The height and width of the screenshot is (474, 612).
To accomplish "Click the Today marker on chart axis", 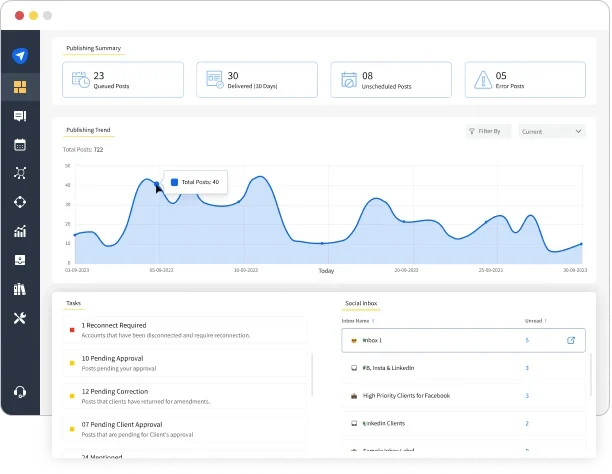I will [326, 271].
